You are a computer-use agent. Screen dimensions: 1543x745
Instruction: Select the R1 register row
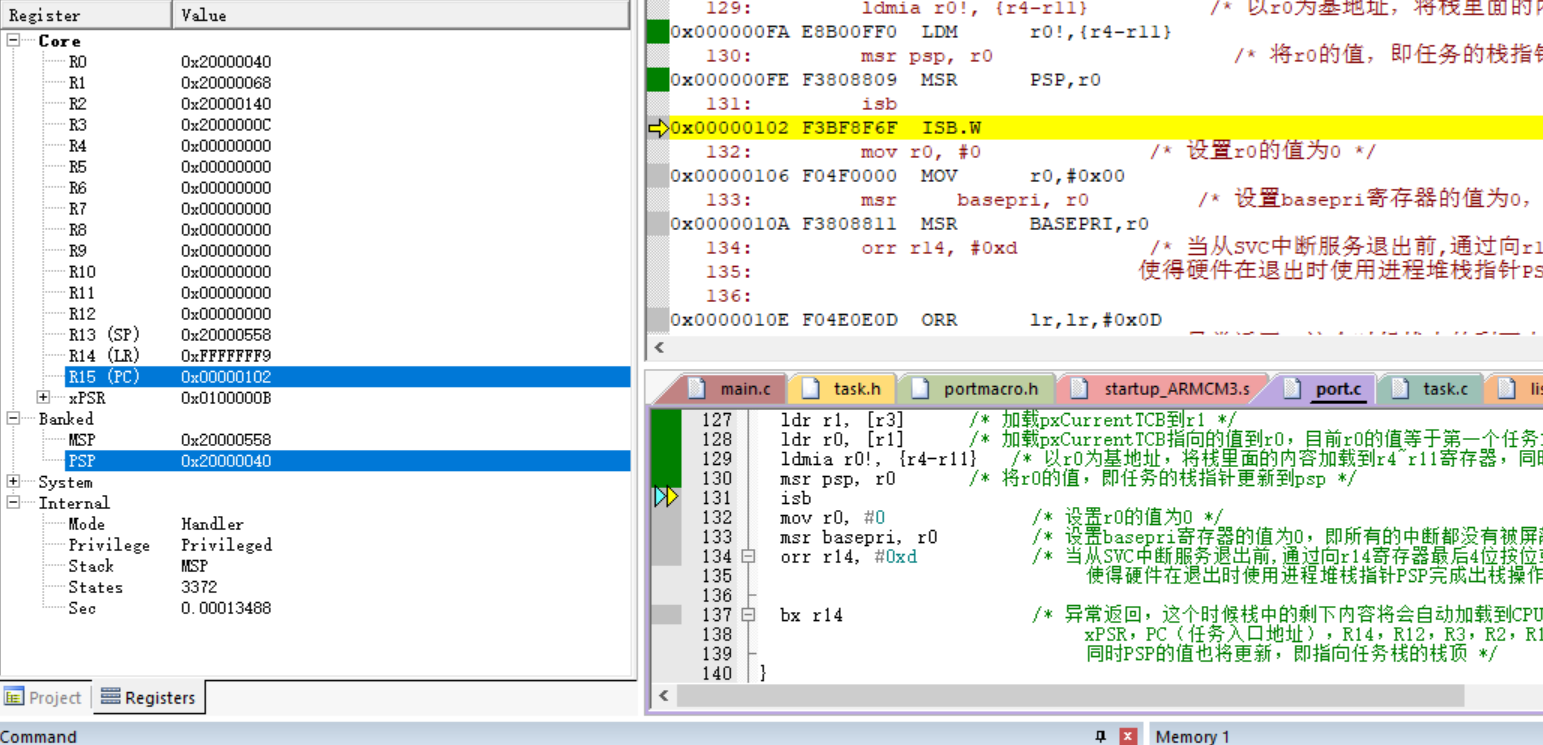[x=316, y=83]
